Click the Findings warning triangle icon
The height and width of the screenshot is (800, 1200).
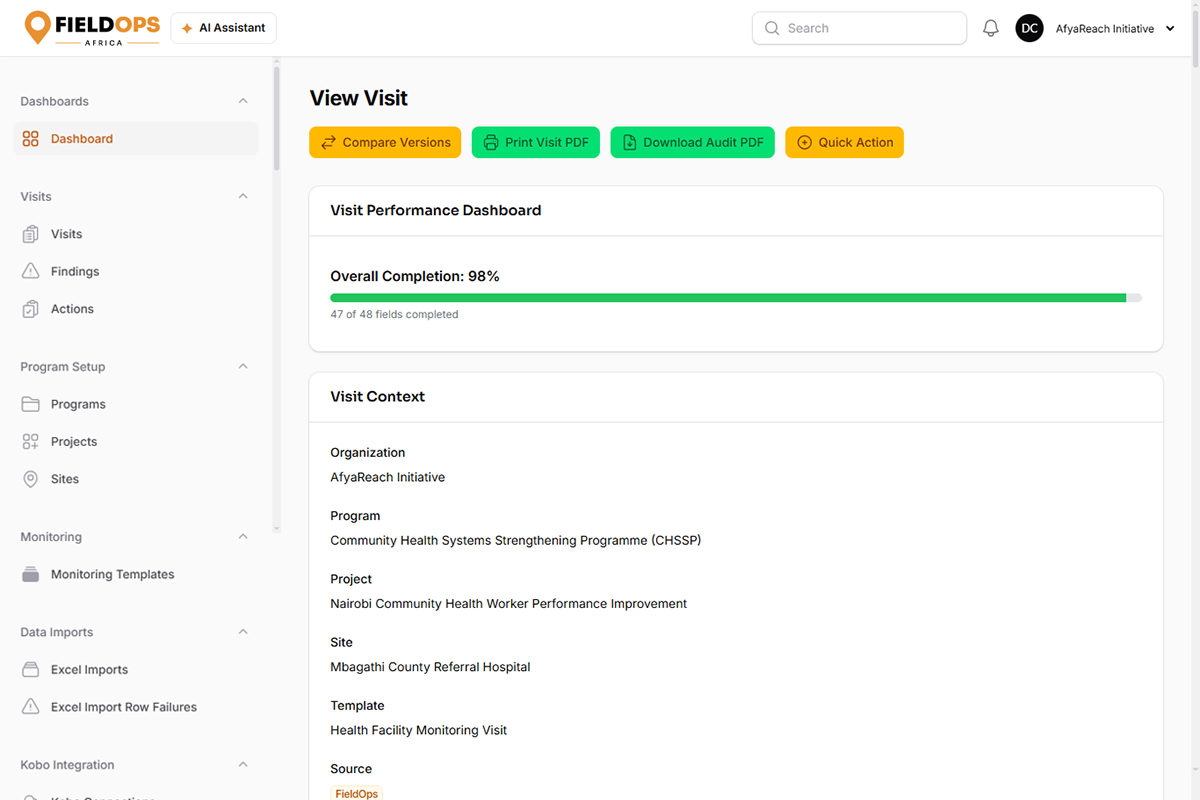click(31, 271)
